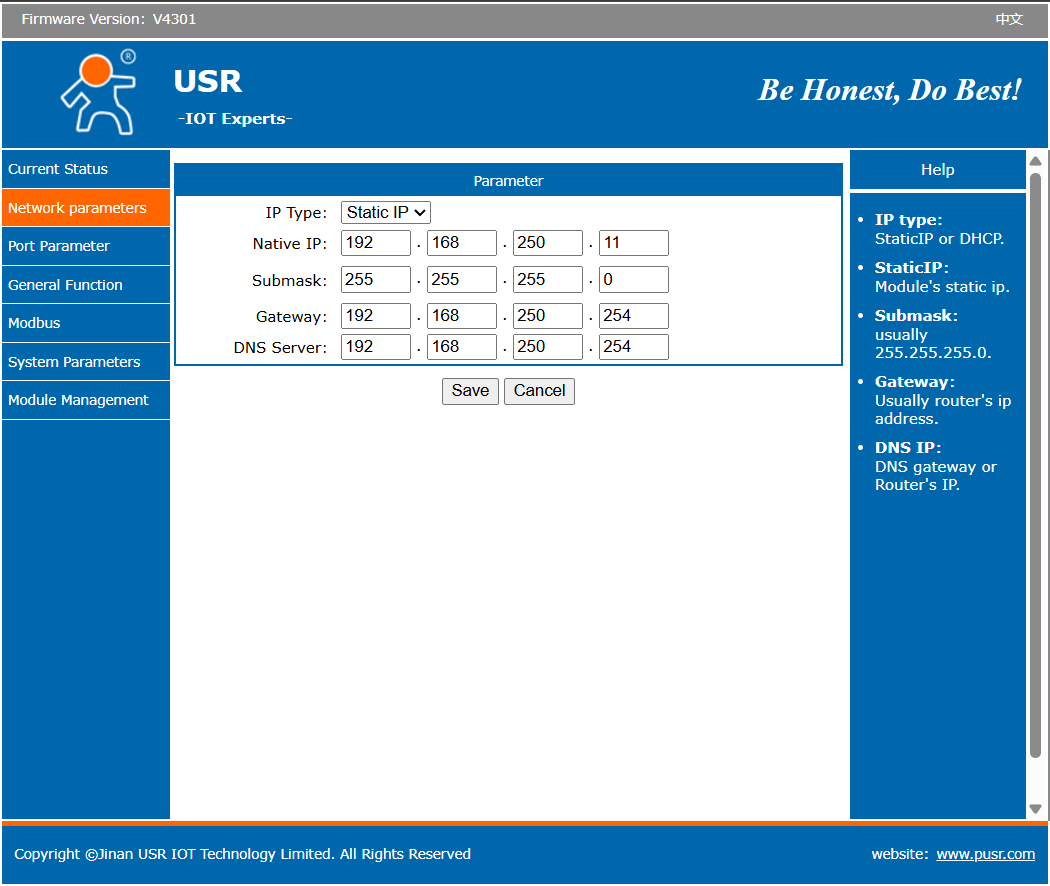Focus the first octet field of Submask

point(376,280)
